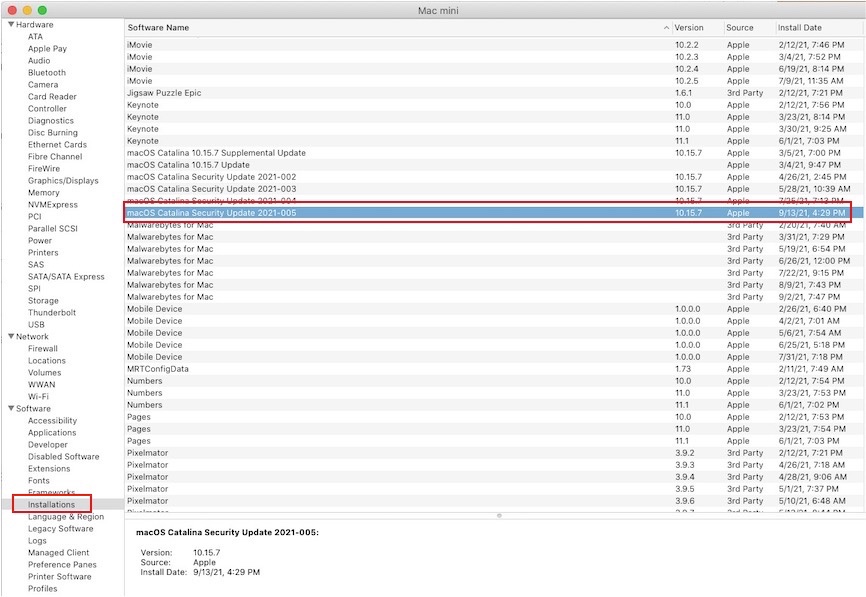Select Camera in the sidebar
Viewport: 866px width, 597px height.
(43, 84)
